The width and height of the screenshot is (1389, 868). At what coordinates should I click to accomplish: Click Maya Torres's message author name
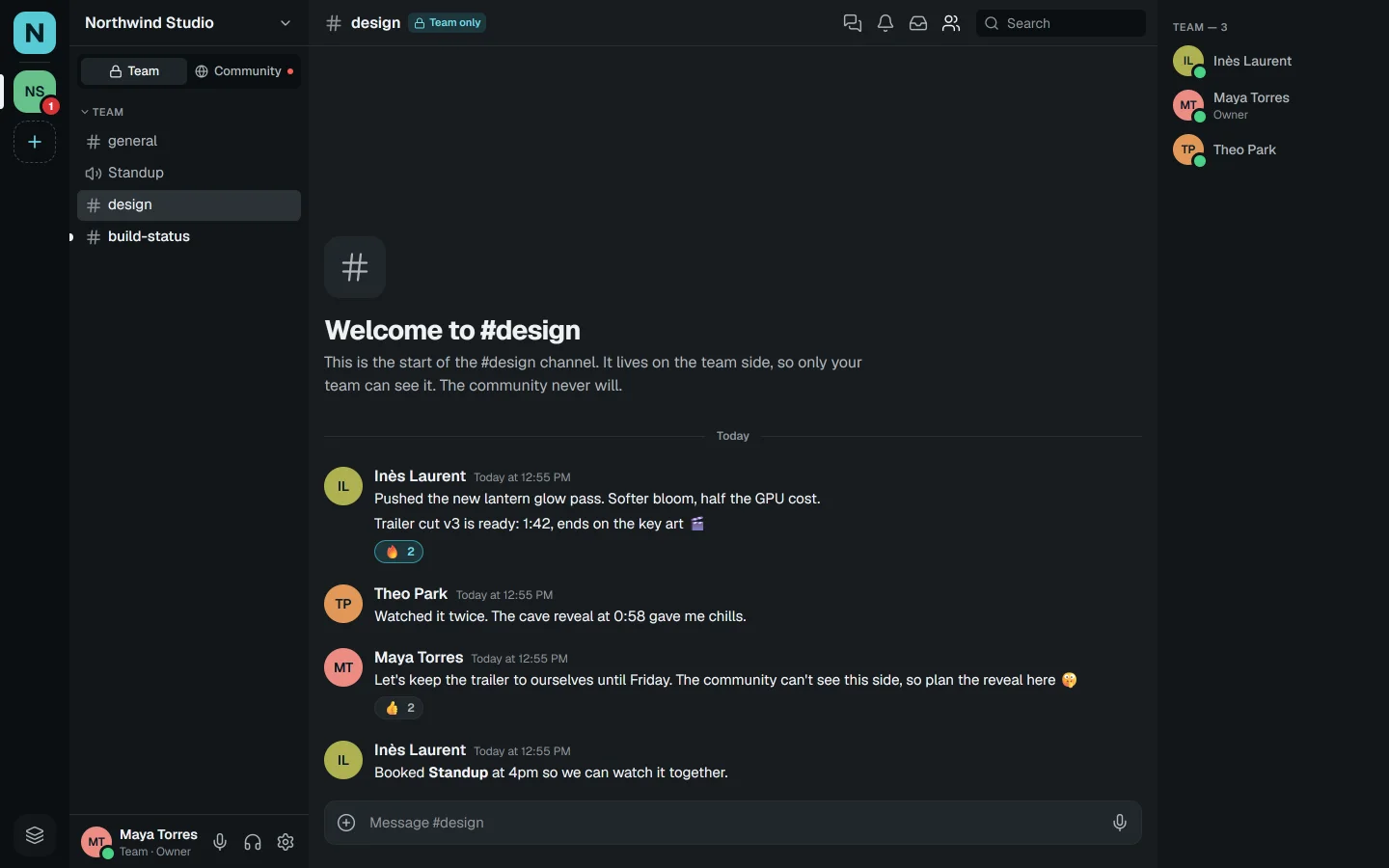[x=419, y=658]
